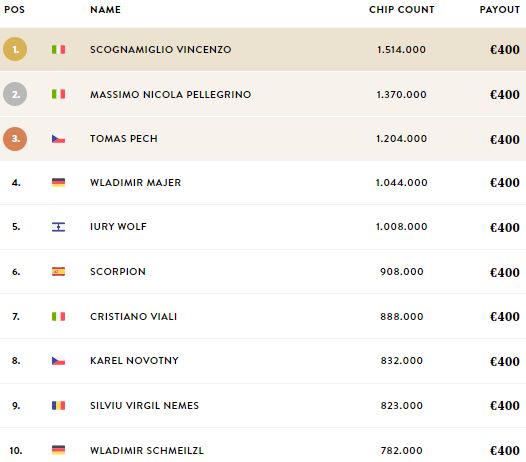Open player Karel Novotny
526x462 pixels.
134,361
